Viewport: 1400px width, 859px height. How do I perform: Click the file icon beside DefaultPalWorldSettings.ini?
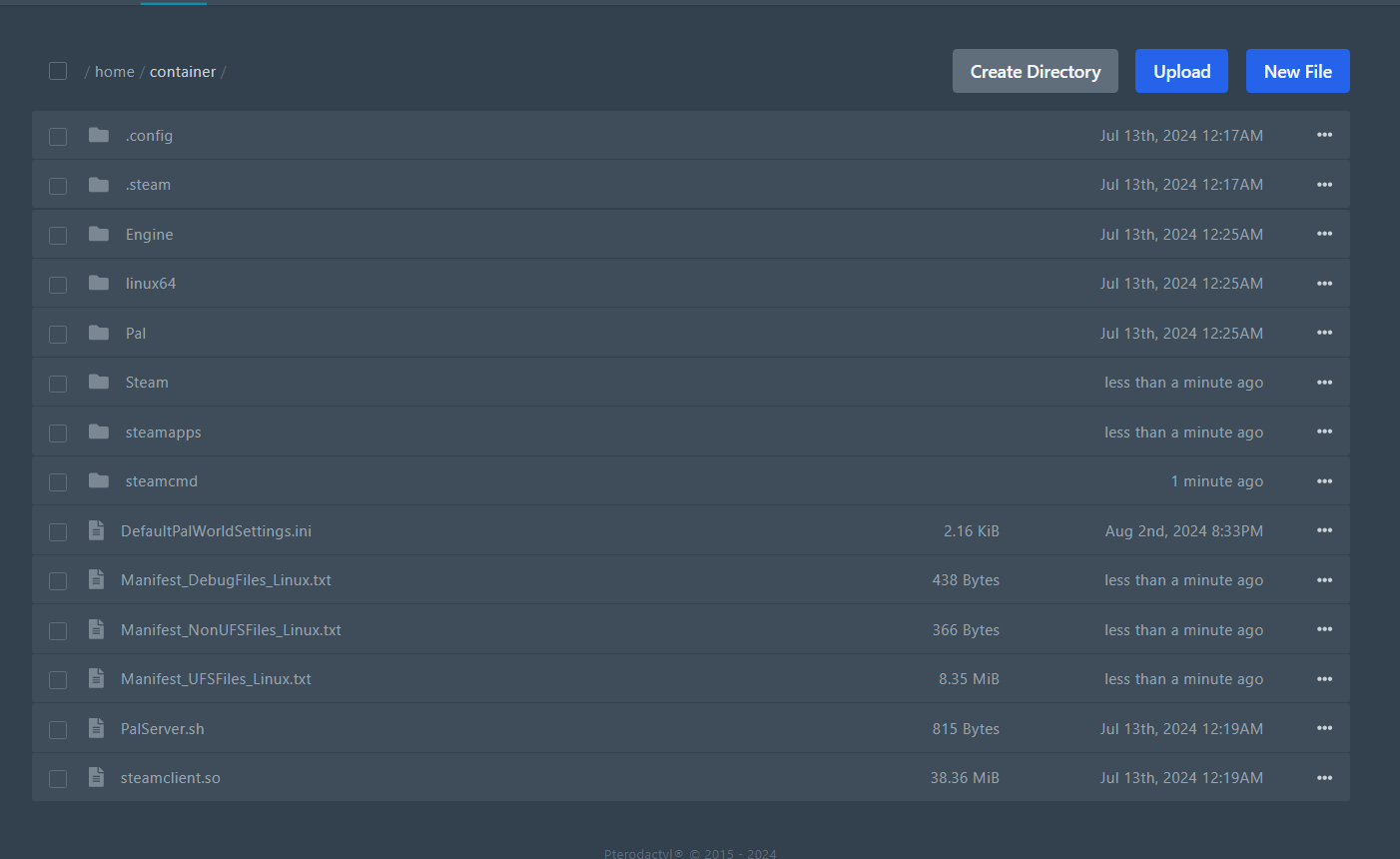96,530
